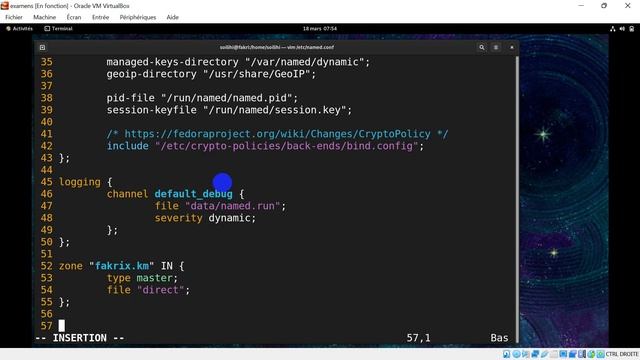The height and width of the screenshot is (360, 640).
Task: Click the cursor block on line 57
Action: 62,326
